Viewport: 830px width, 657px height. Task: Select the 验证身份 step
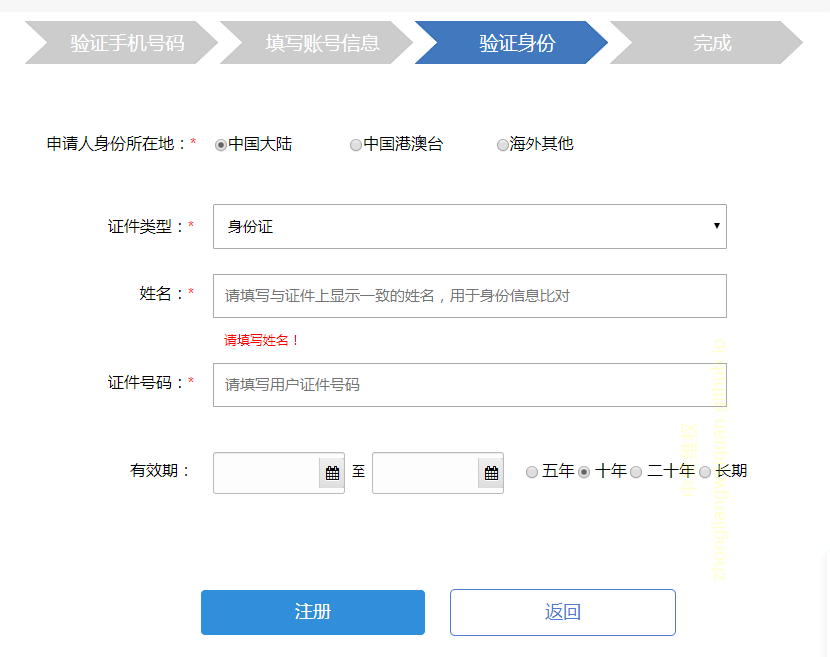[x=511, y=42]
